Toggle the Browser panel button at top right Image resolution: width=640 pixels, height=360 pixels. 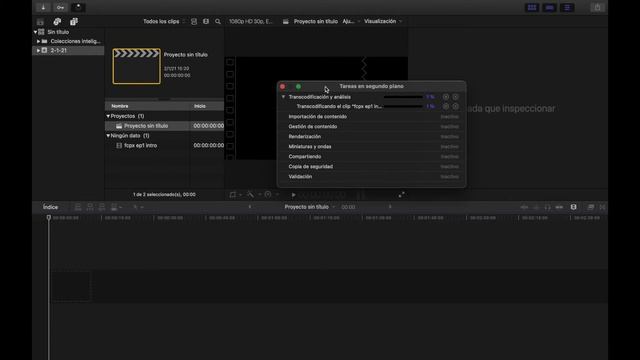[532, 7]
